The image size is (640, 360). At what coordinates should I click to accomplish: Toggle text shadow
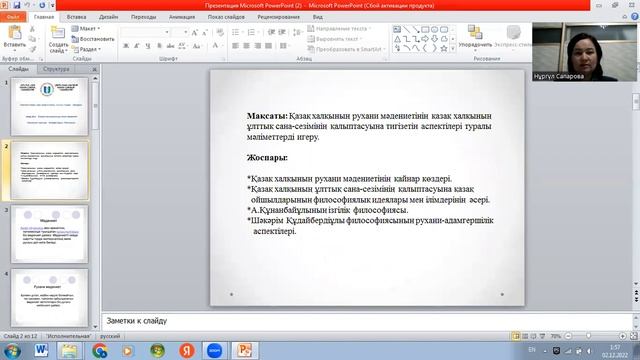pos(159,46)
